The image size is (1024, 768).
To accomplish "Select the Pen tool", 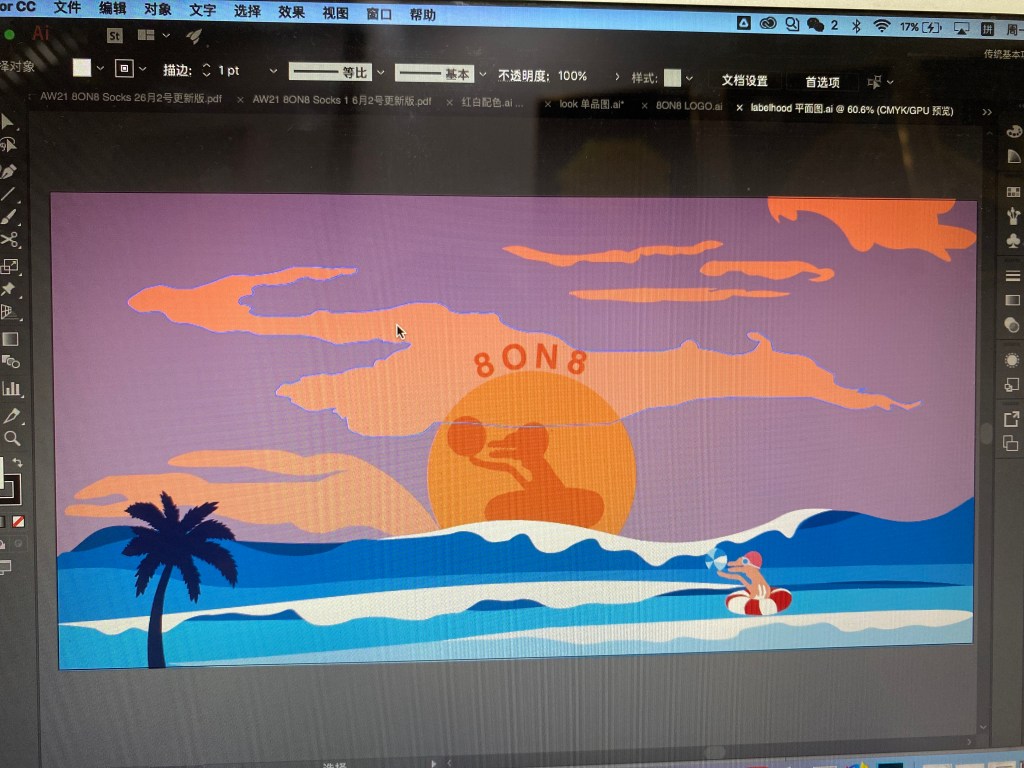I will pos(8,171).
